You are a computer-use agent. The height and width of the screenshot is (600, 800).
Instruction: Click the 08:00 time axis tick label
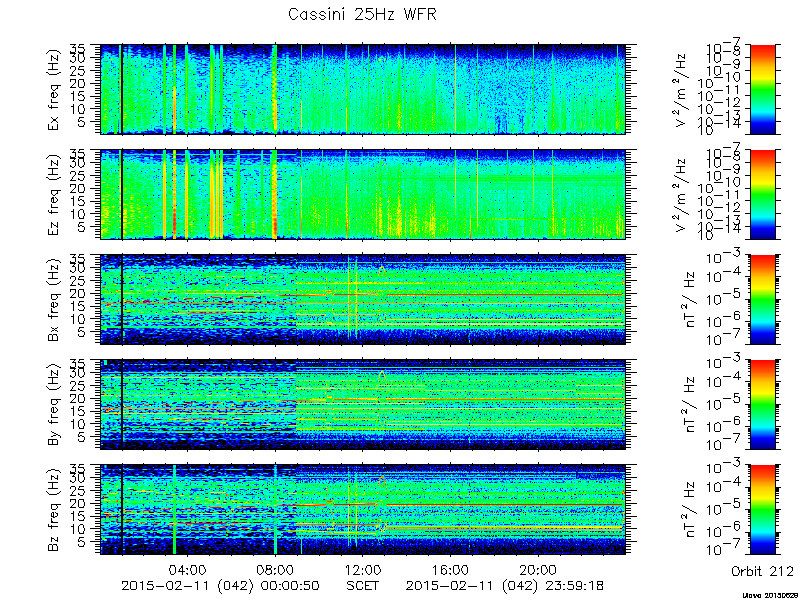tap(276, 569)
